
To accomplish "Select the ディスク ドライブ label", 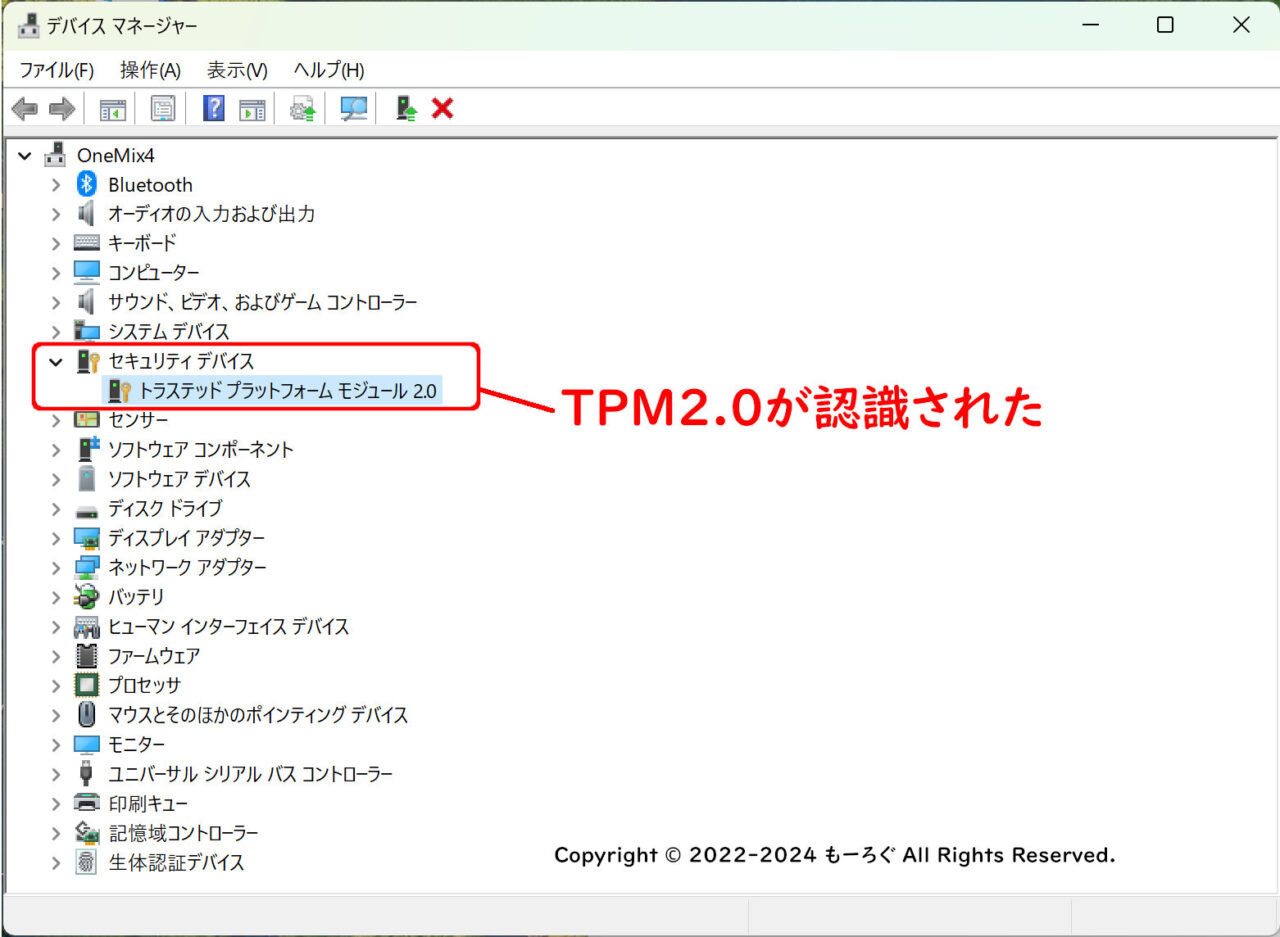I will pyautogui.click(x=166, y=508).
